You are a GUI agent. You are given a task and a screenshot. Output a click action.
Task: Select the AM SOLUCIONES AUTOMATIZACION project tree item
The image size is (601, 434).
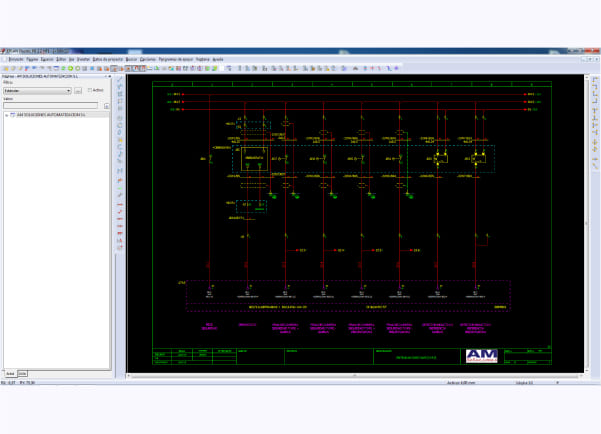coord(51,115)
